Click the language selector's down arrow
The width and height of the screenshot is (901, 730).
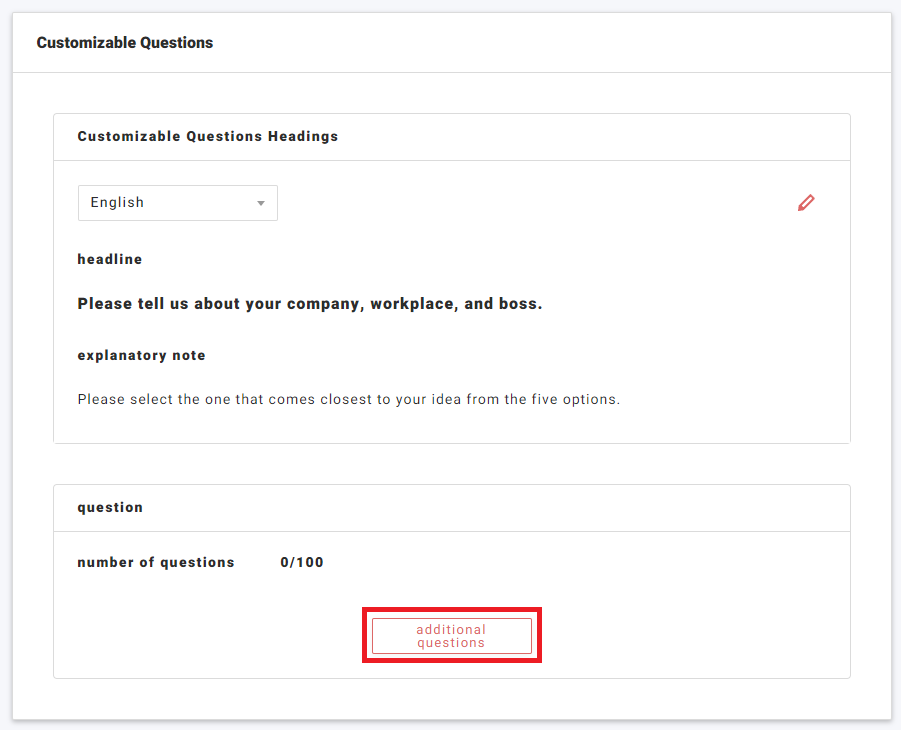261,203
